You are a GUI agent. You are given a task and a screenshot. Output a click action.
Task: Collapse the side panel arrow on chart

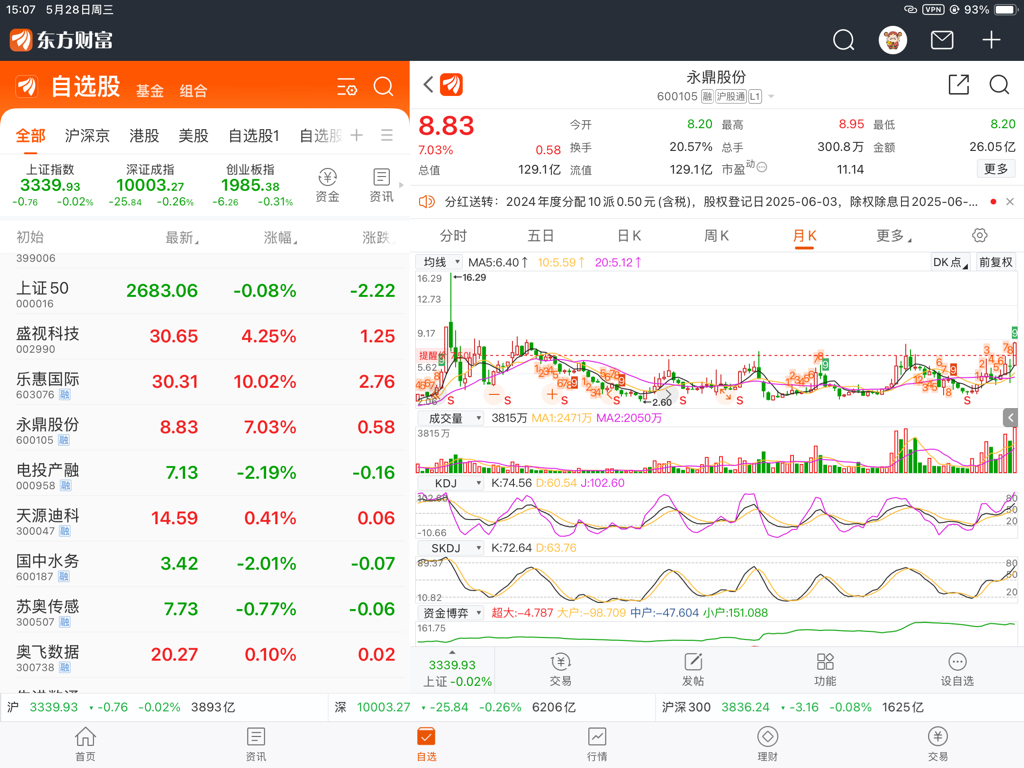pyautogui.click(x=1010, y=417)
